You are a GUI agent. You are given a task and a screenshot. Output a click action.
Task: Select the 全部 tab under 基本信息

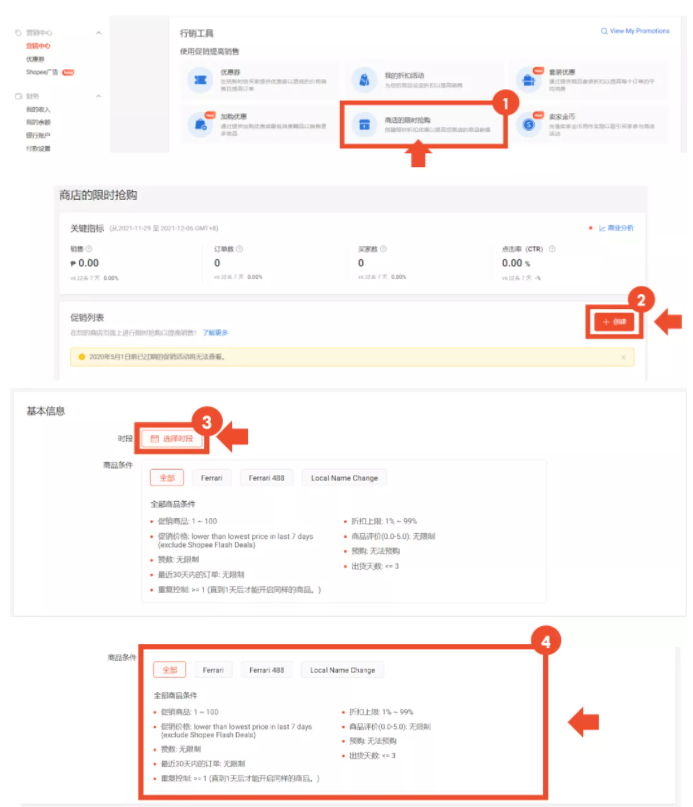(167, 478)
